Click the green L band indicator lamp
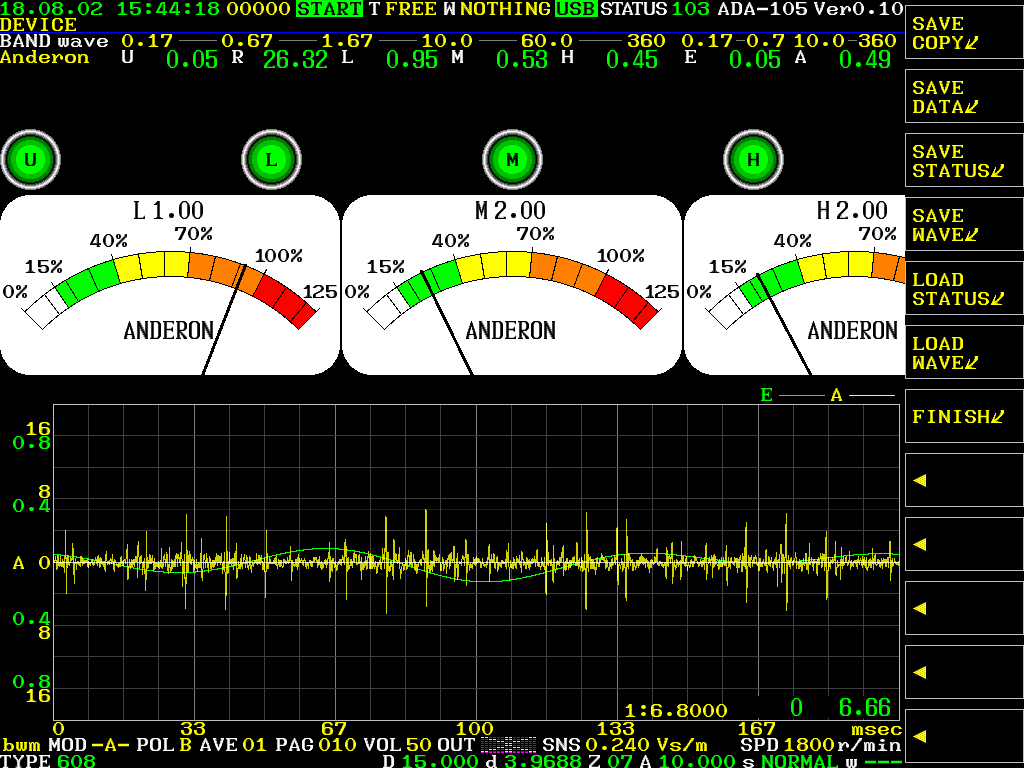 pos(271,159)
